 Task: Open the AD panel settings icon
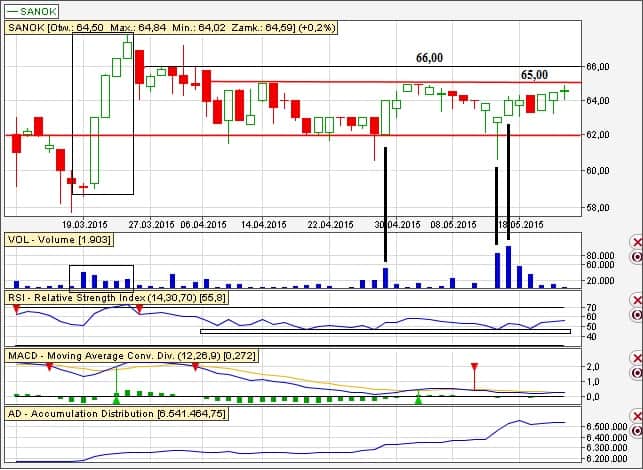pyautogui.click(x=637, y=430)
